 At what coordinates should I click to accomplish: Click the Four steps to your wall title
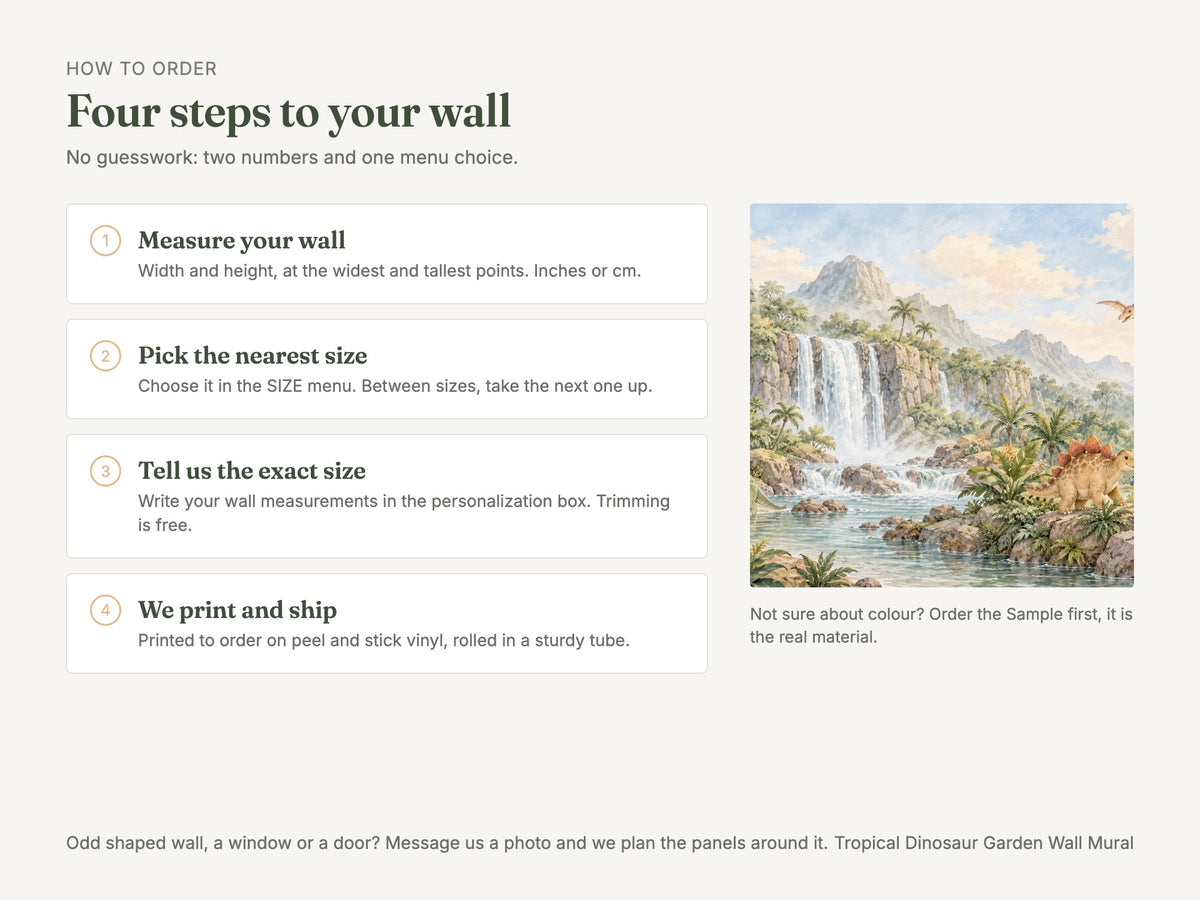(x=289, y=111)
